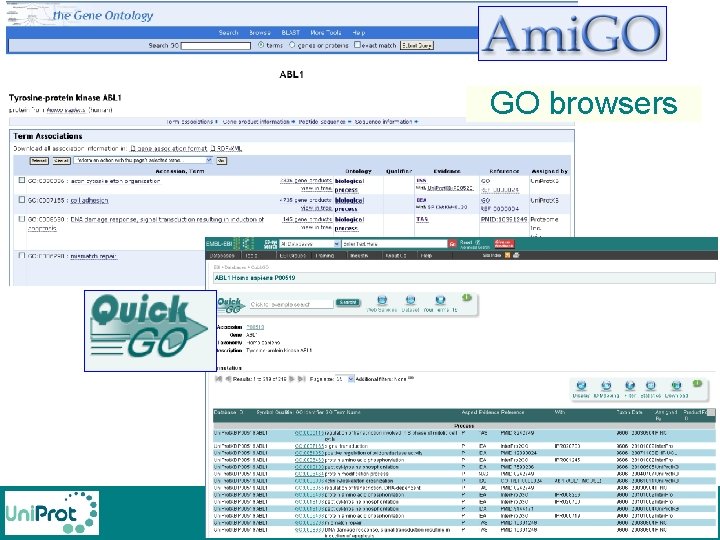This screenshot has height=540, width=720.
Task: Check the DNA damage response row checkbox
Action: (22, 219)
